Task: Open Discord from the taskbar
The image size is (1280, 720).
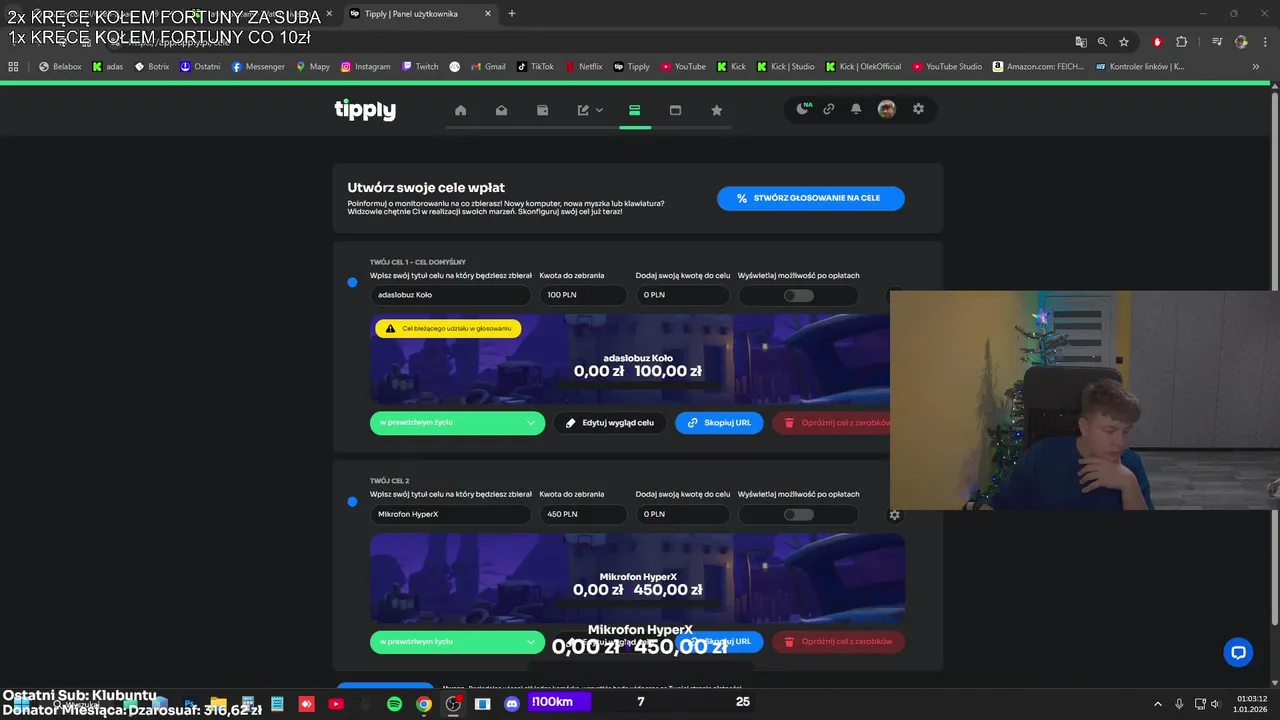Action: click(512, 704)
